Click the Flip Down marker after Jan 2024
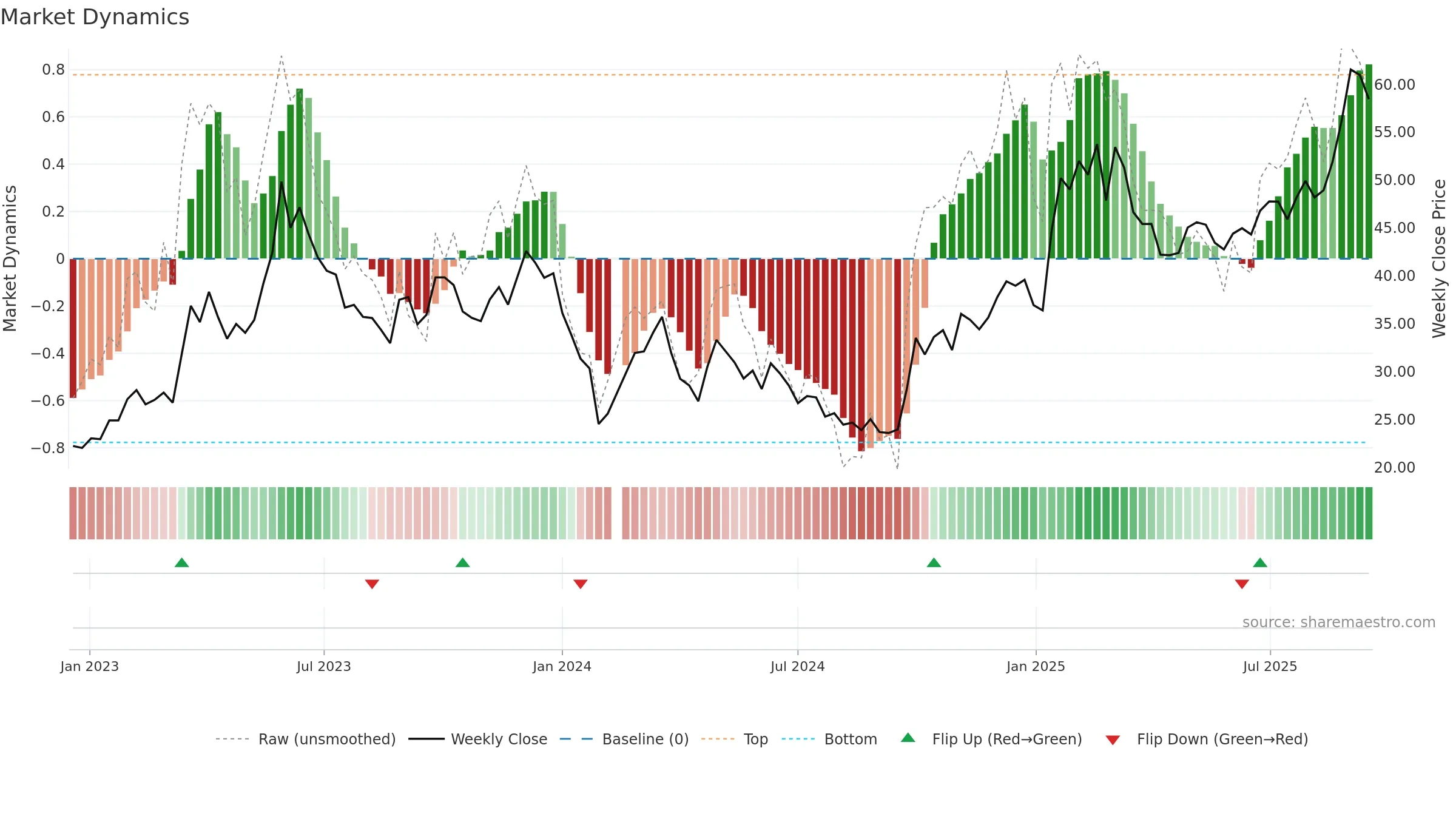Screen dimensions: 1456x819 tap(581, 584)
